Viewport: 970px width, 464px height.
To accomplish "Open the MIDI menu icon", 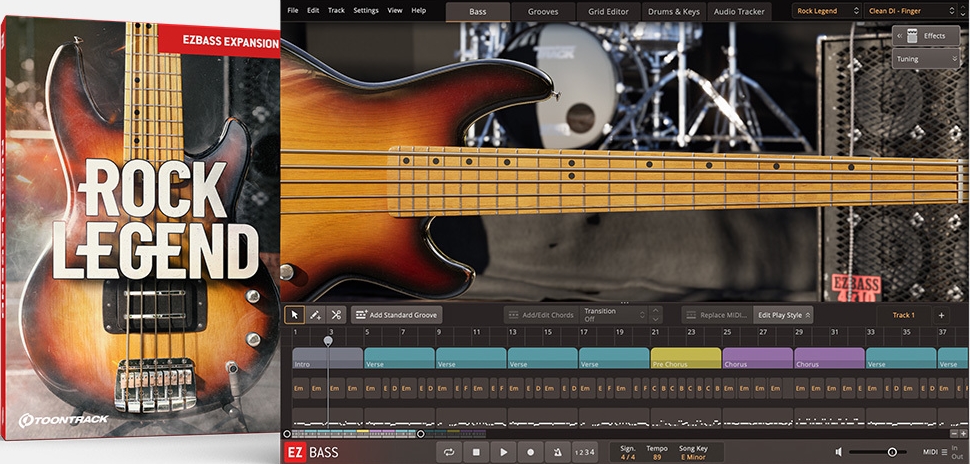I will pos(944,452).
